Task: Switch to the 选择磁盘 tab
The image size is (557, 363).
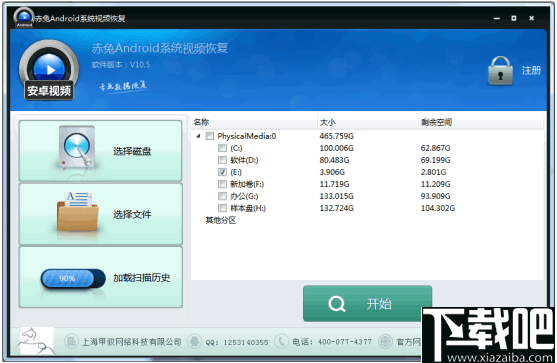Action: click(101, 151)
